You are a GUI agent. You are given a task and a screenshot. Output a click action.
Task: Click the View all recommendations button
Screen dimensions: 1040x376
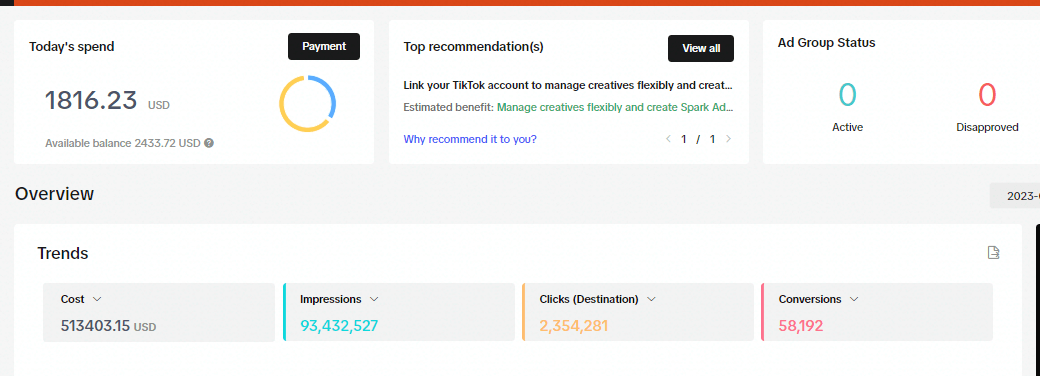click(x=701, y=48)
